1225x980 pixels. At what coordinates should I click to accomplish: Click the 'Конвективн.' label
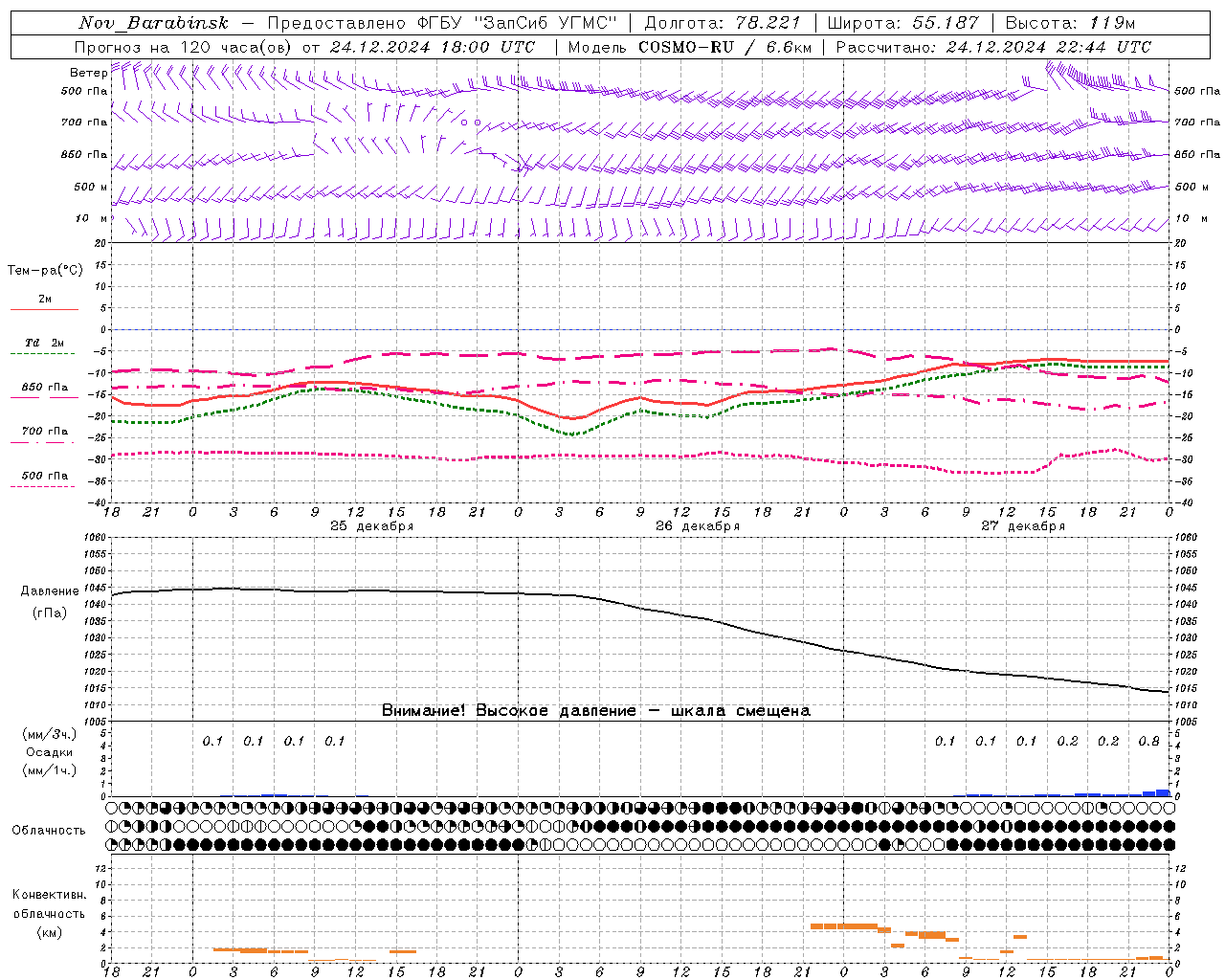[x=50, y=895]
